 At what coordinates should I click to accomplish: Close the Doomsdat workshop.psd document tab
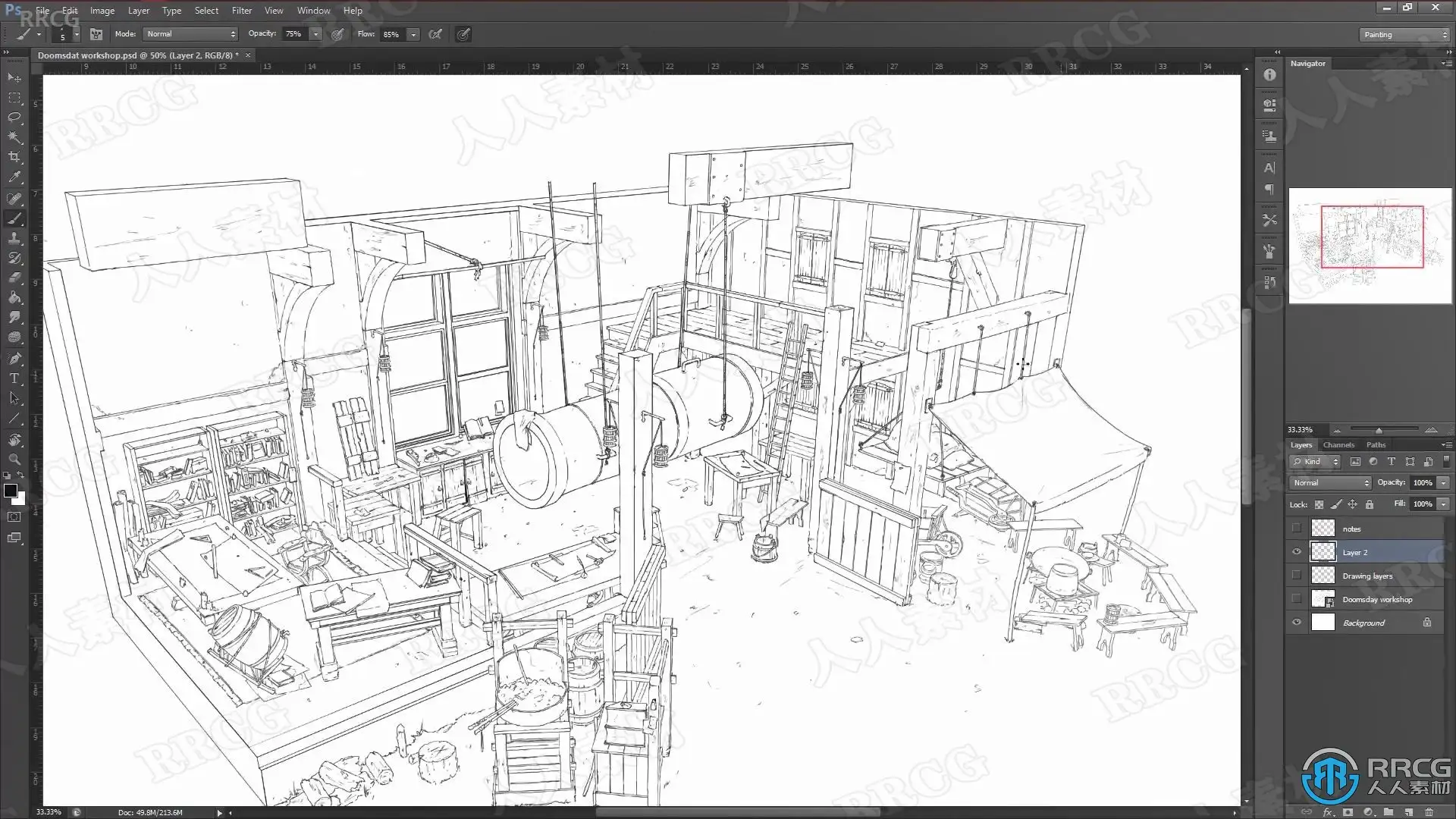[248, 55]
